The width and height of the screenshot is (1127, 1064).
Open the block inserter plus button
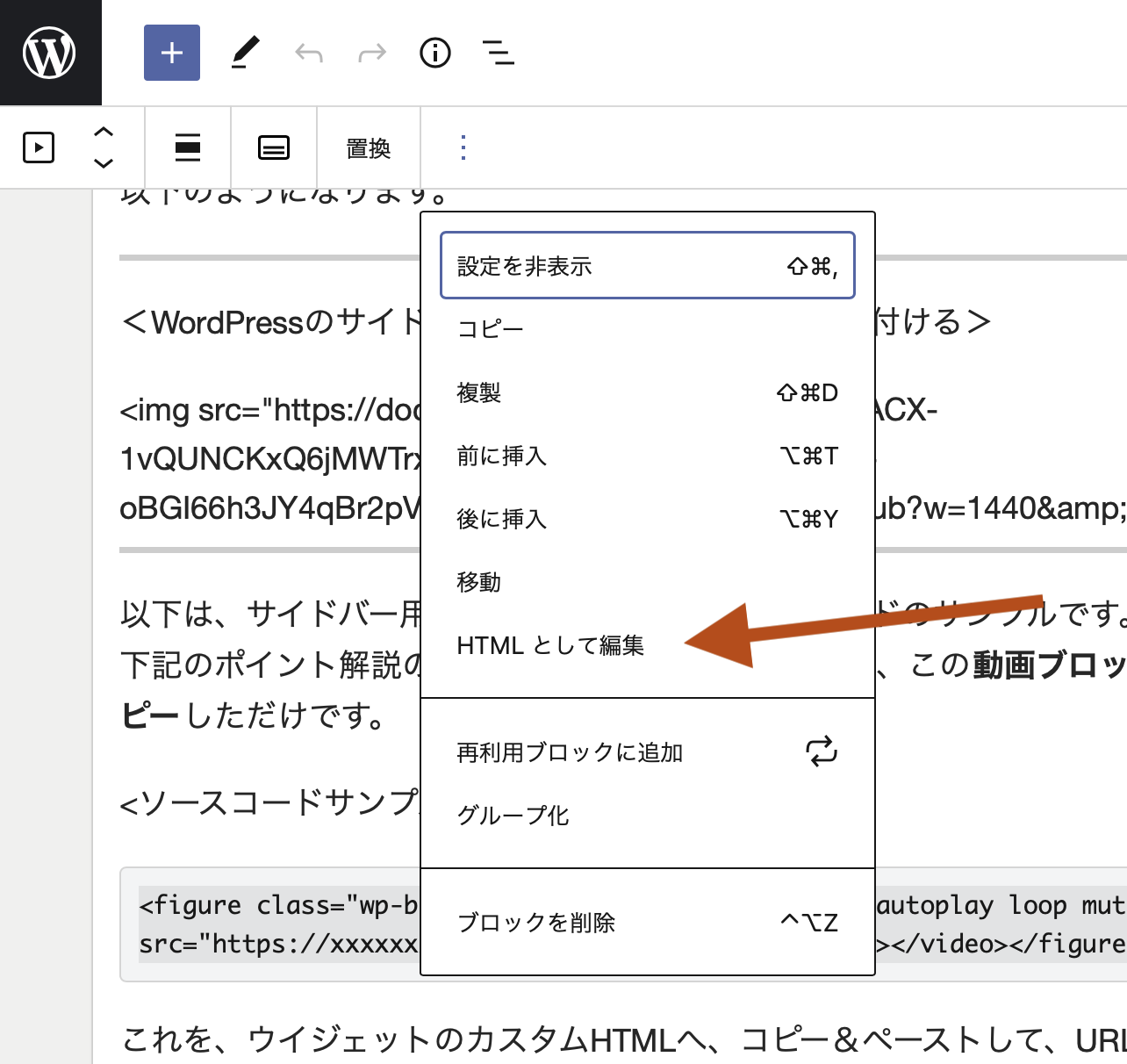click(x=172, y=53)
